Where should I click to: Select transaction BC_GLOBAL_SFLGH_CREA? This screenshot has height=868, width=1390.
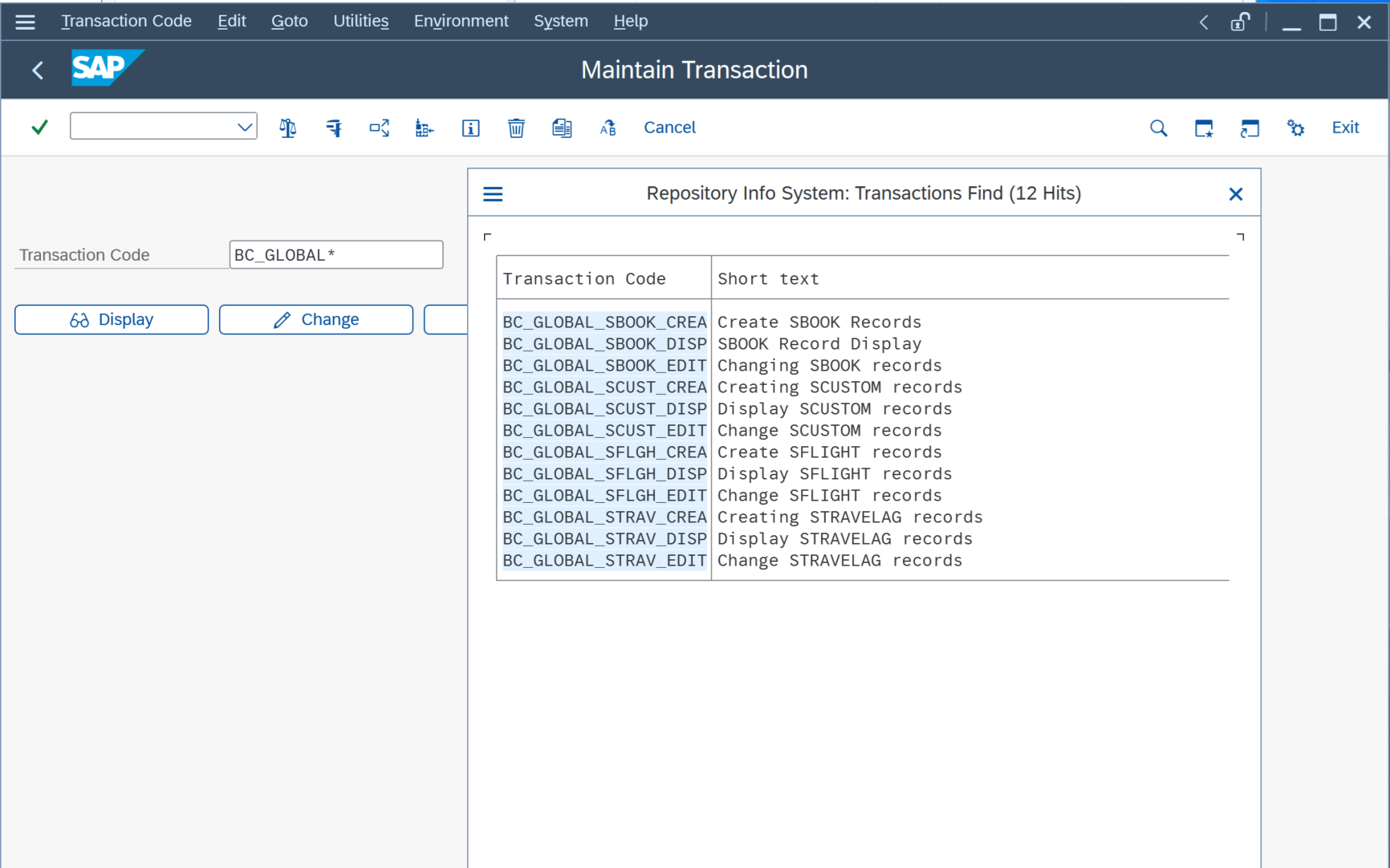[604, 452]
